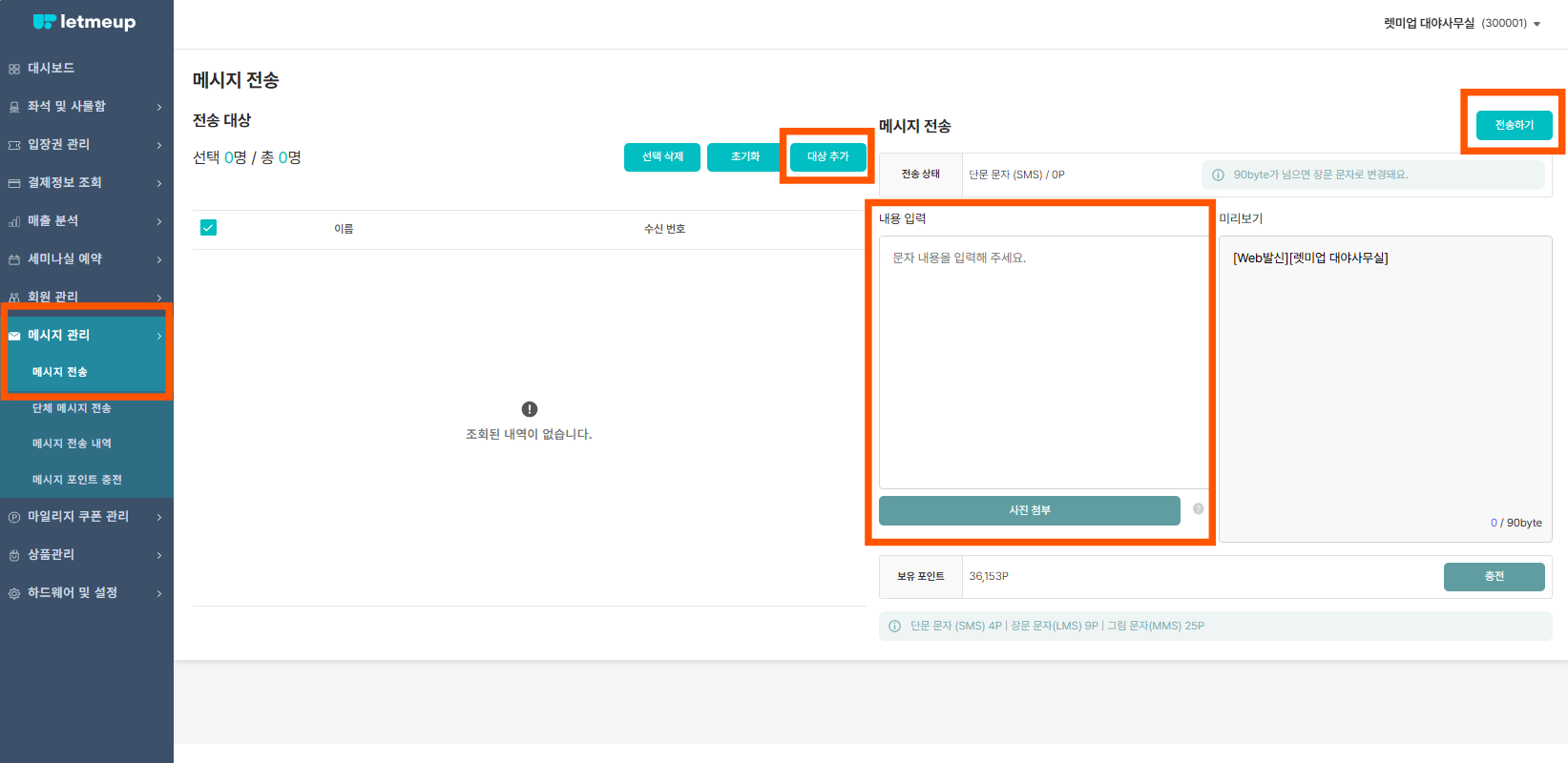Viewport: 1568px width, 763px height.
Task: Open the 대시보드 menu
Action: point(87,69)
